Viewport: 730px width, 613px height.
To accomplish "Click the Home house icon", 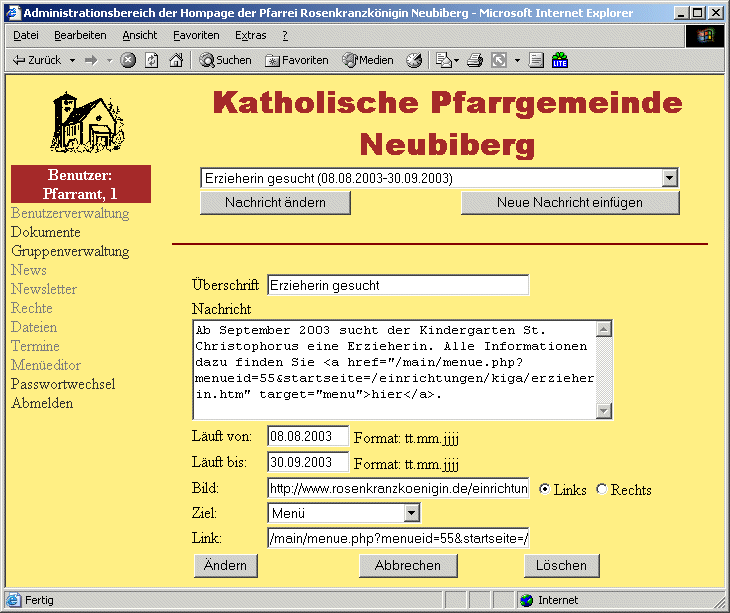I will coord(176,60).
